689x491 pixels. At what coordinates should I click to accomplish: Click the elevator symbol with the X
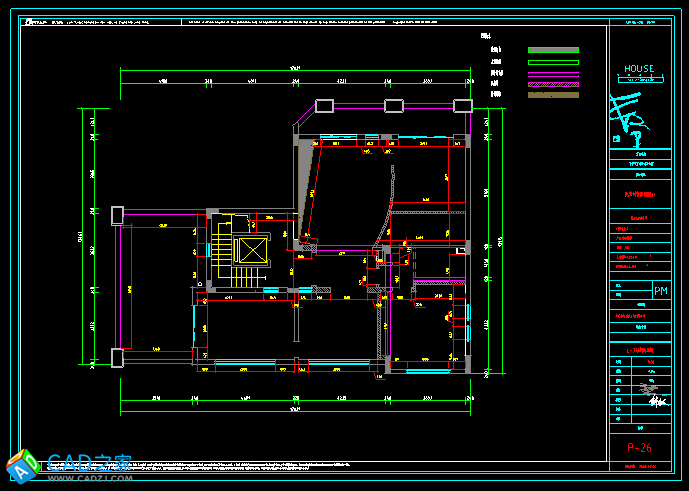(251, 251)
